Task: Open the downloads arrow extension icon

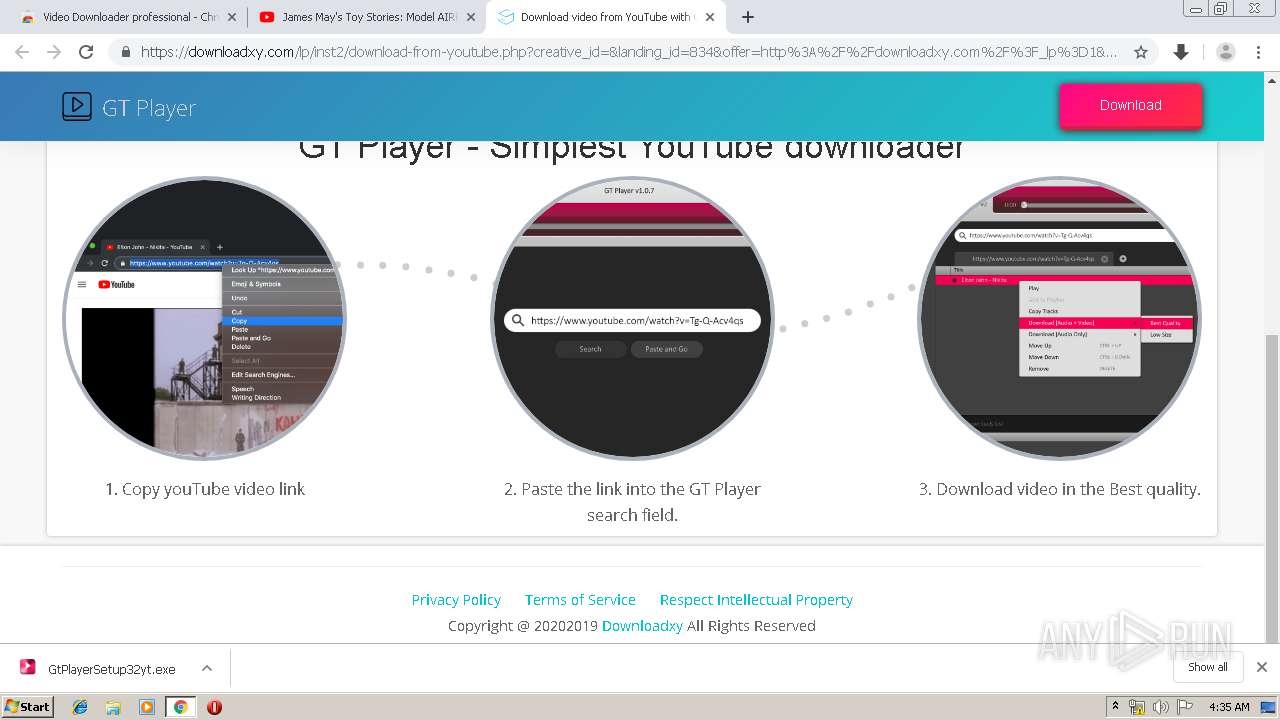Action: (x=1181, y=52)
